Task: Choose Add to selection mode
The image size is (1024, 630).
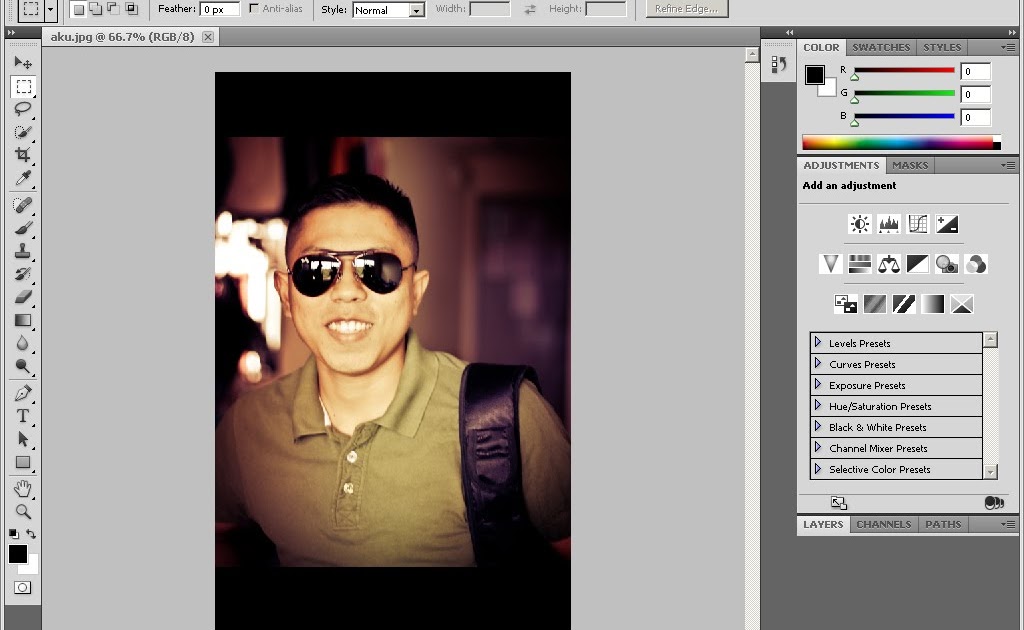Action: coord(96,9)
